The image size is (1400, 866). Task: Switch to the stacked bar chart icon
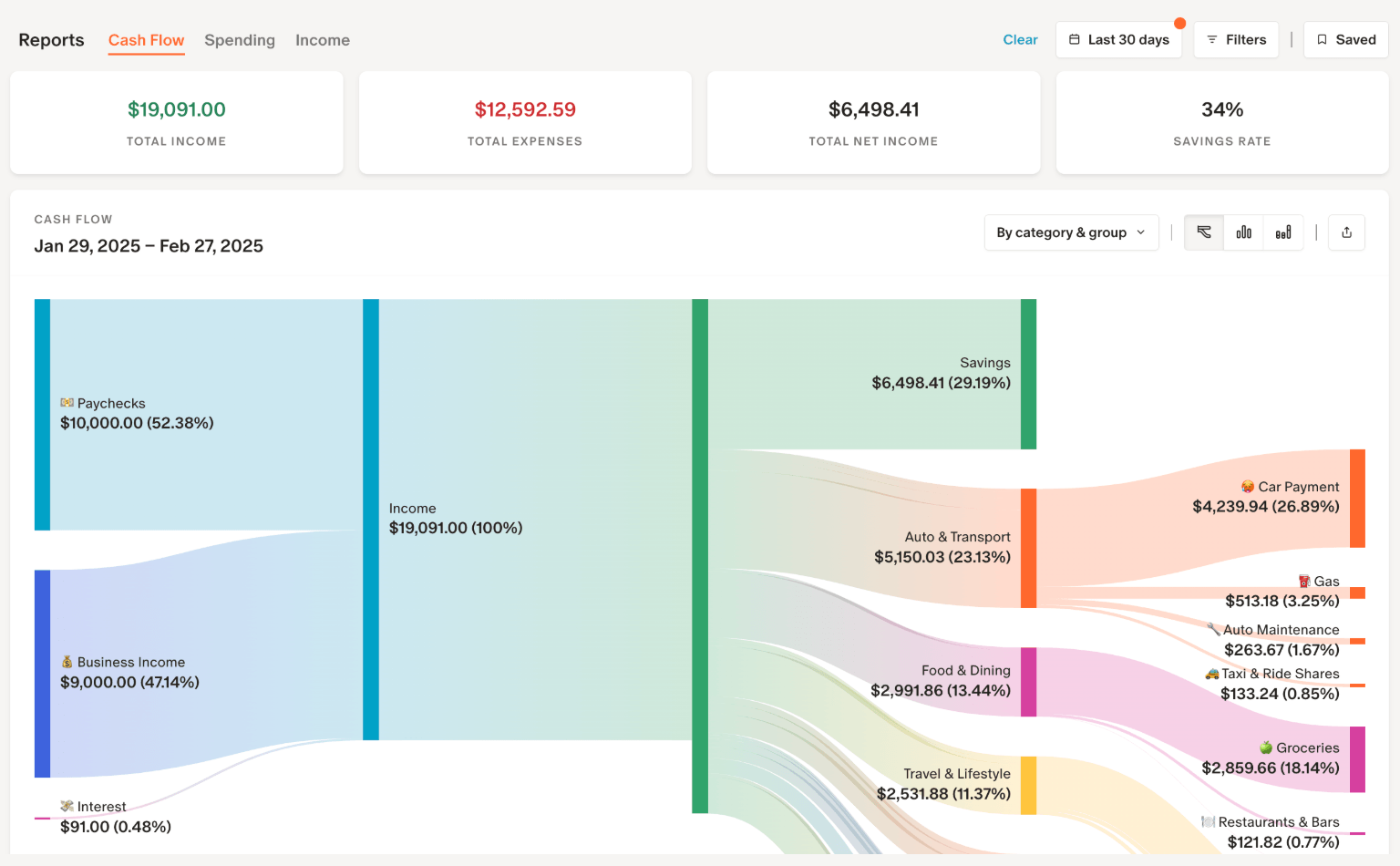1283,232
